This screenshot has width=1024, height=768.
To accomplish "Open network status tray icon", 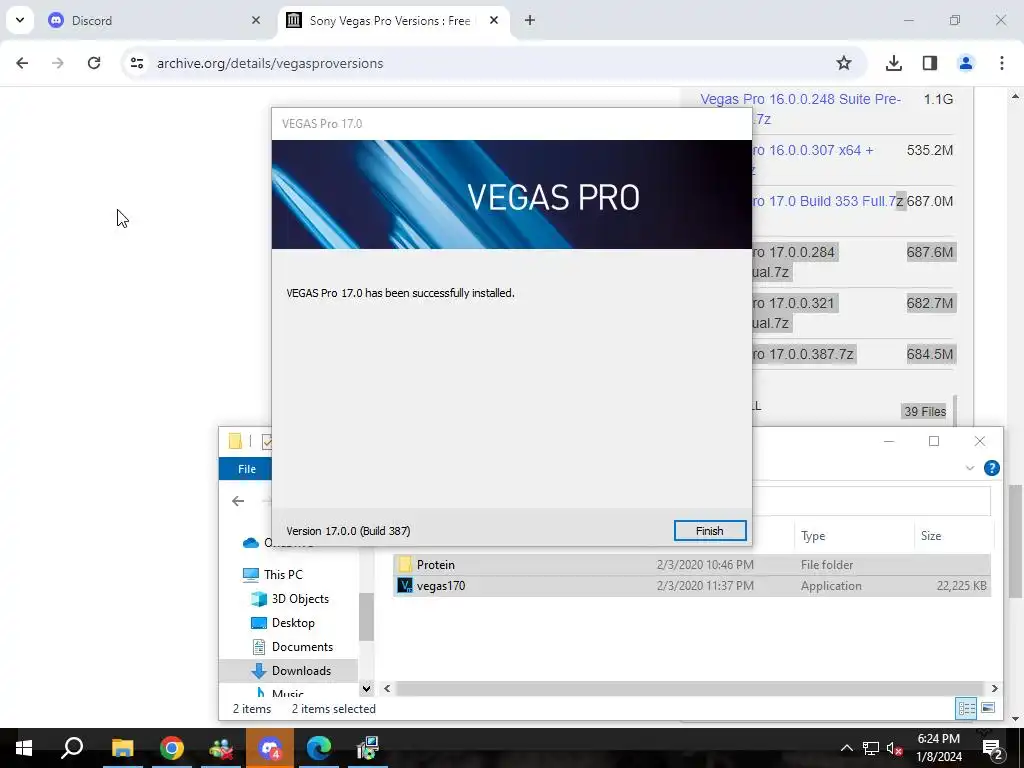I will (x=871, y=748).
